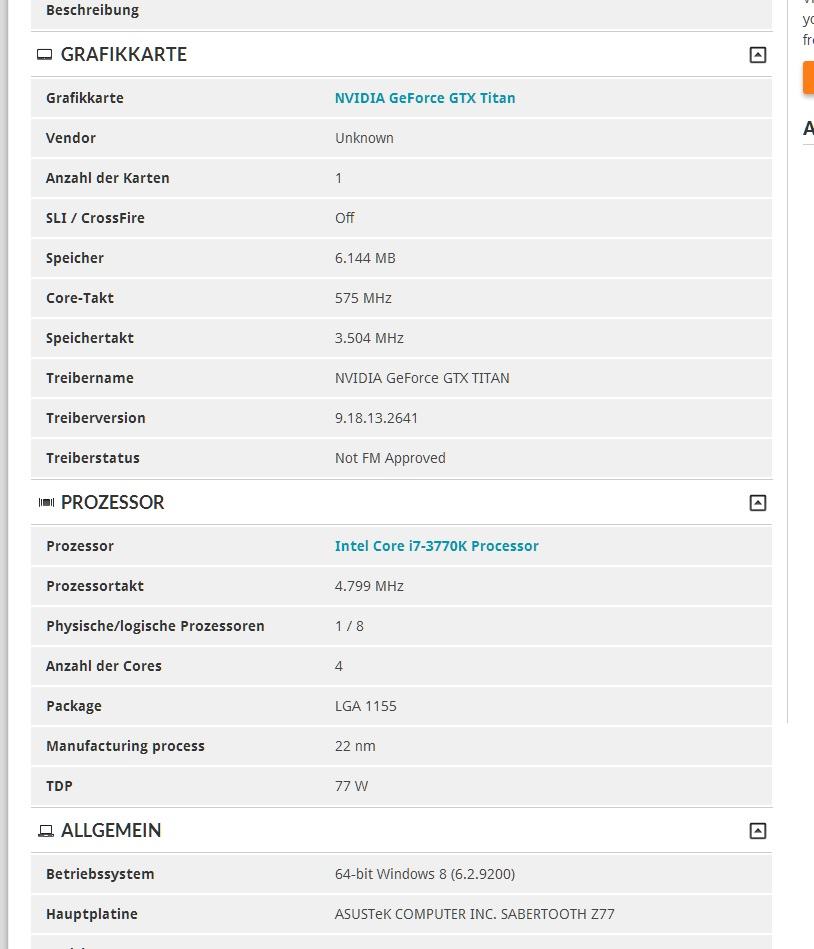
Task: Collapse the Grafikkarte section
Action: (x=758, y=55)
